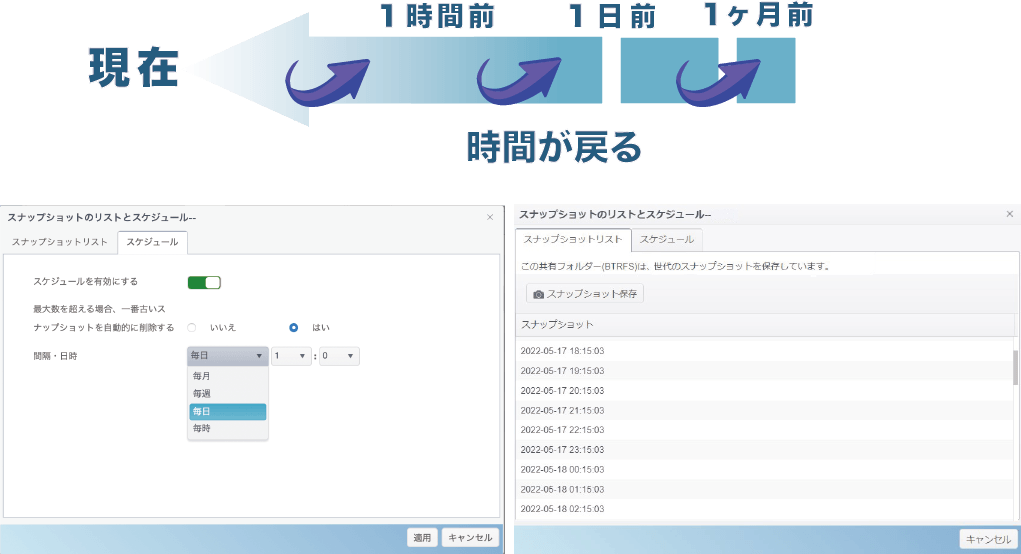Select snapshot 2022-05-17 23:15:03
Image resolution: width=1021 pixels, height=554 pixels.
[x=764, y=450]
